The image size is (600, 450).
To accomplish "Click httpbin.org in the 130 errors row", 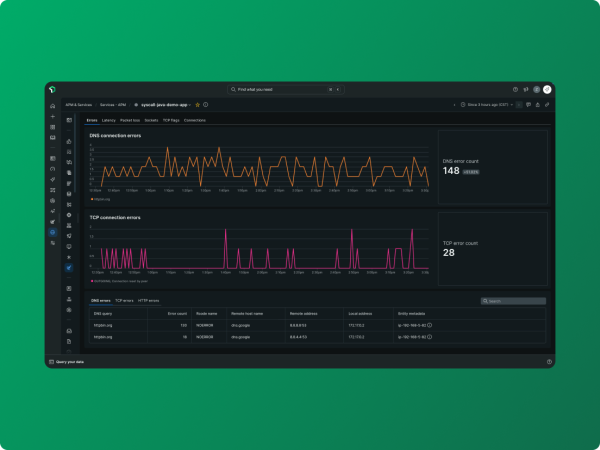I will click(103, 326).
